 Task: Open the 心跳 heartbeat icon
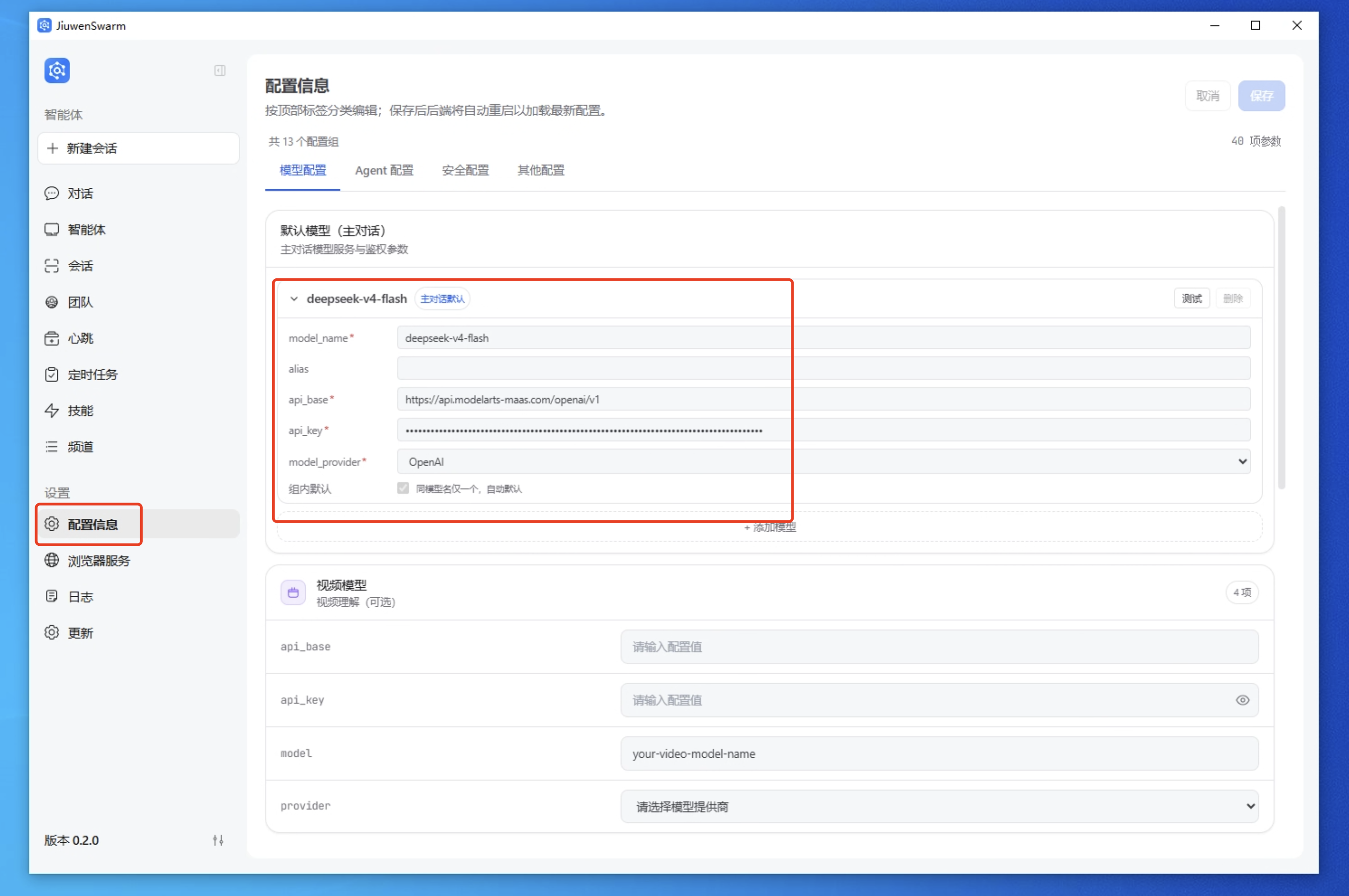coord(51,338)
